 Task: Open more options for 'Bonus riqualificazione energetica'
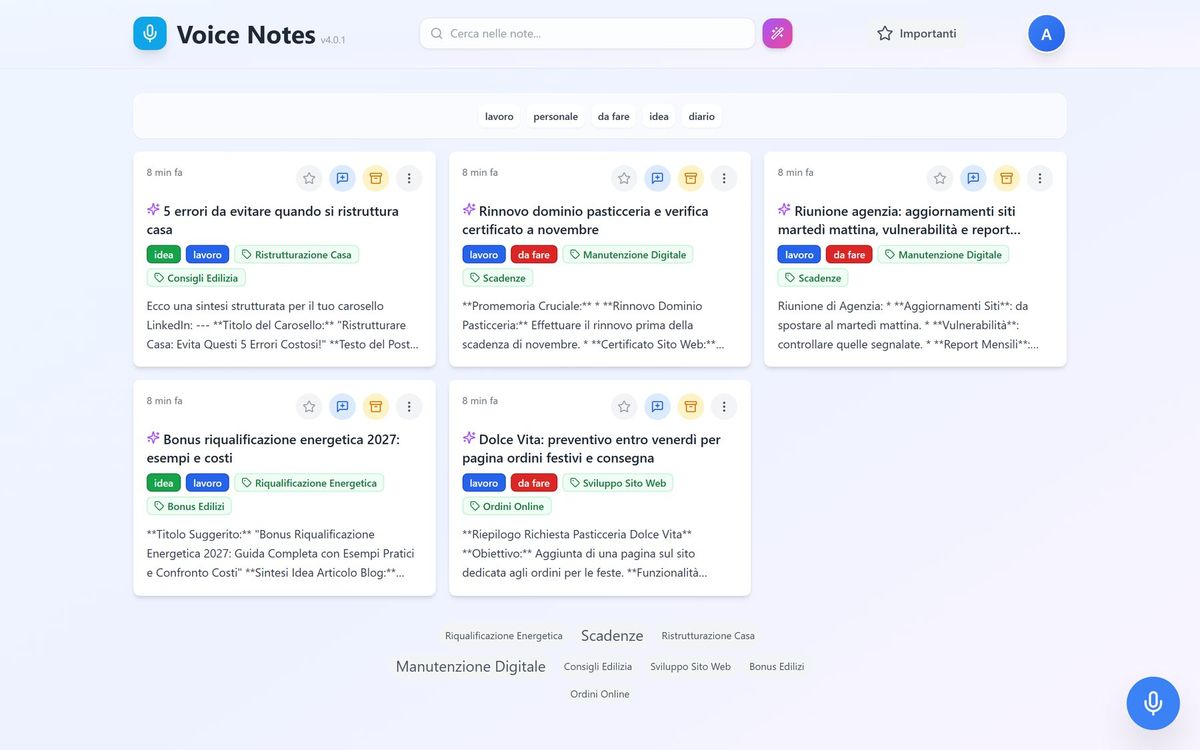(408, 407)
